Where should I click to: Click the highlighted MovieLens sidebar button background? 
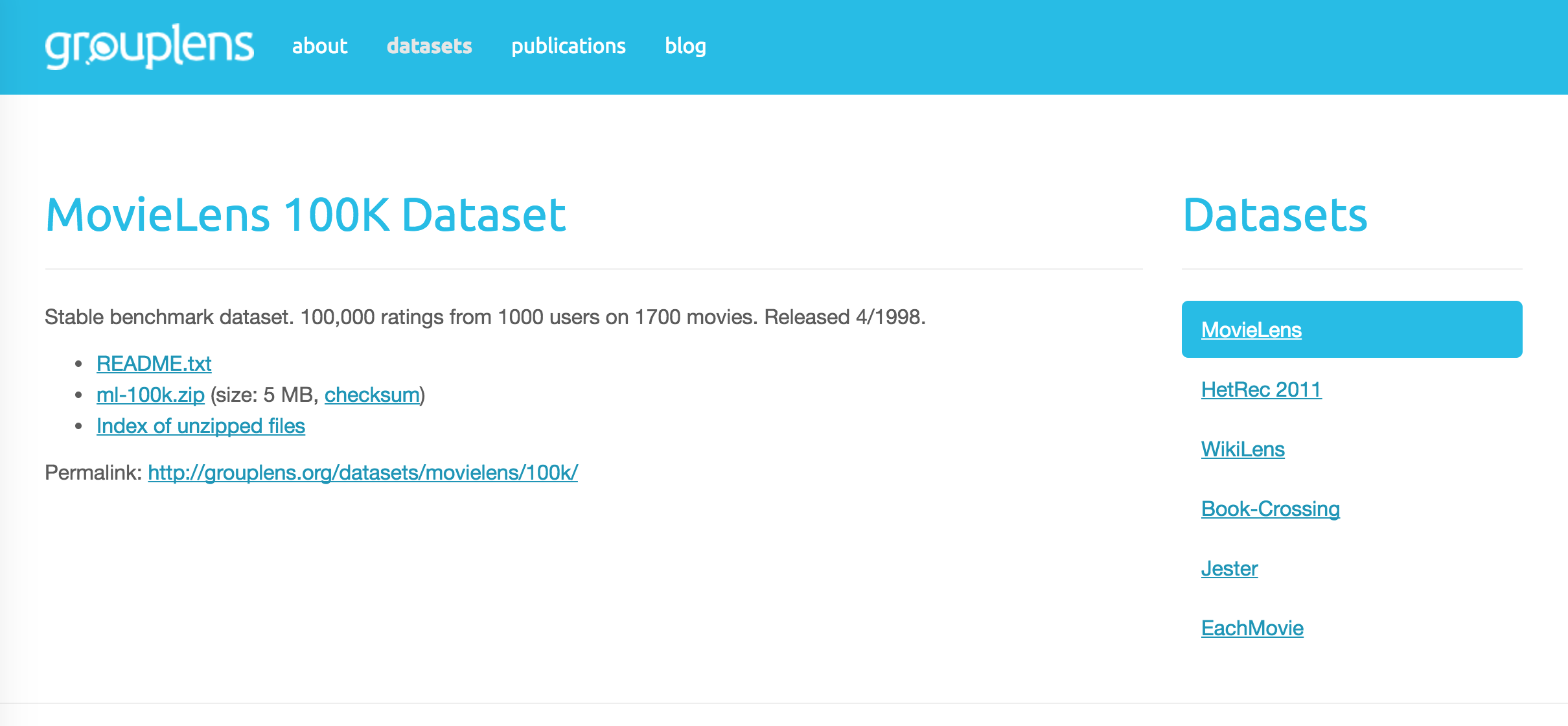pyautogui.click(x=1425, y=329)
